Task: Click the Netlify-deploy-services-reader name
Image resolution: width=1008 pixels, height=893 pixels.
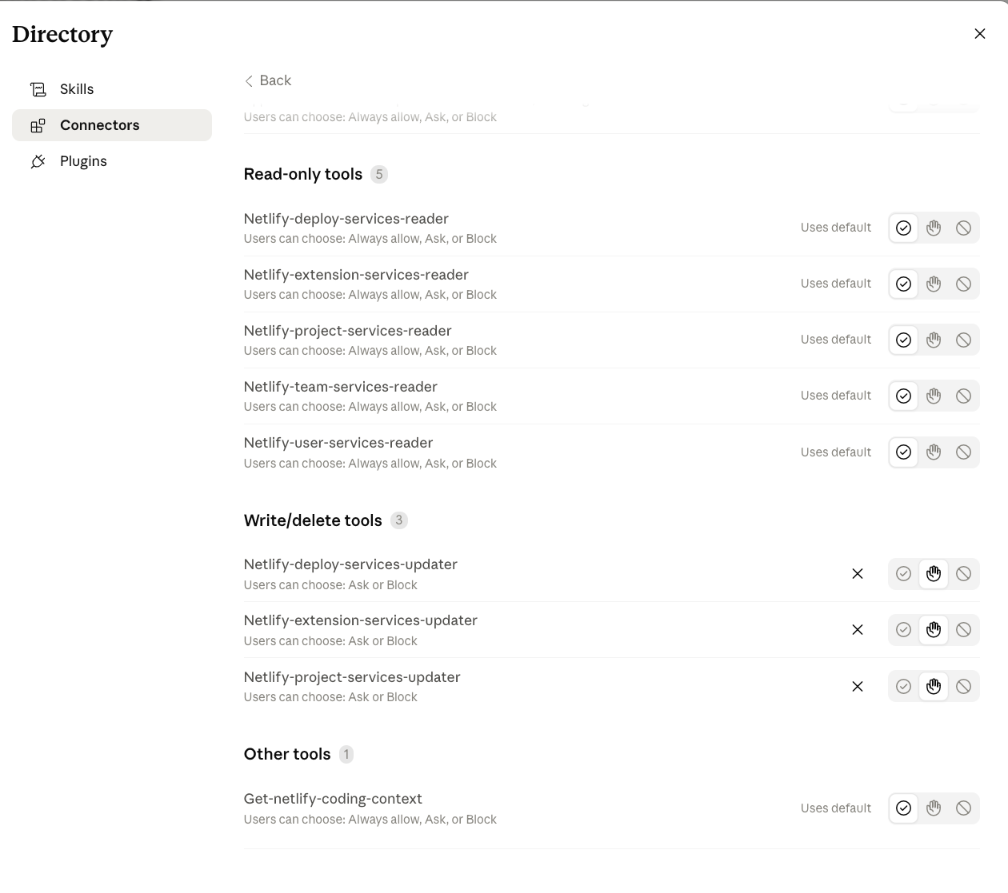Action: [x=346, y=219]
